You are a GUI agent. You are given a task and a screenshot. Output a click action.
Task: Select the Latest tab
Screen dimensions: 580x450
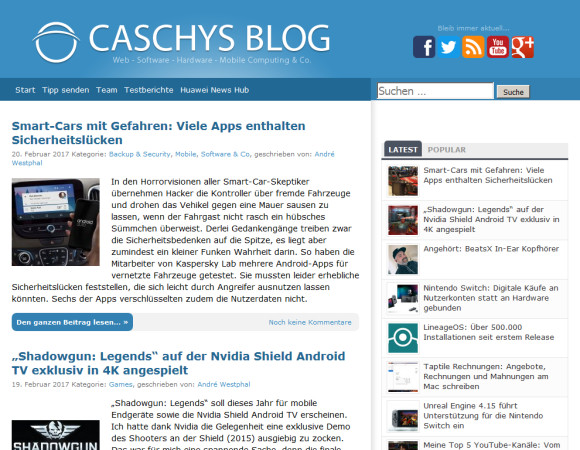pos(403,150)
